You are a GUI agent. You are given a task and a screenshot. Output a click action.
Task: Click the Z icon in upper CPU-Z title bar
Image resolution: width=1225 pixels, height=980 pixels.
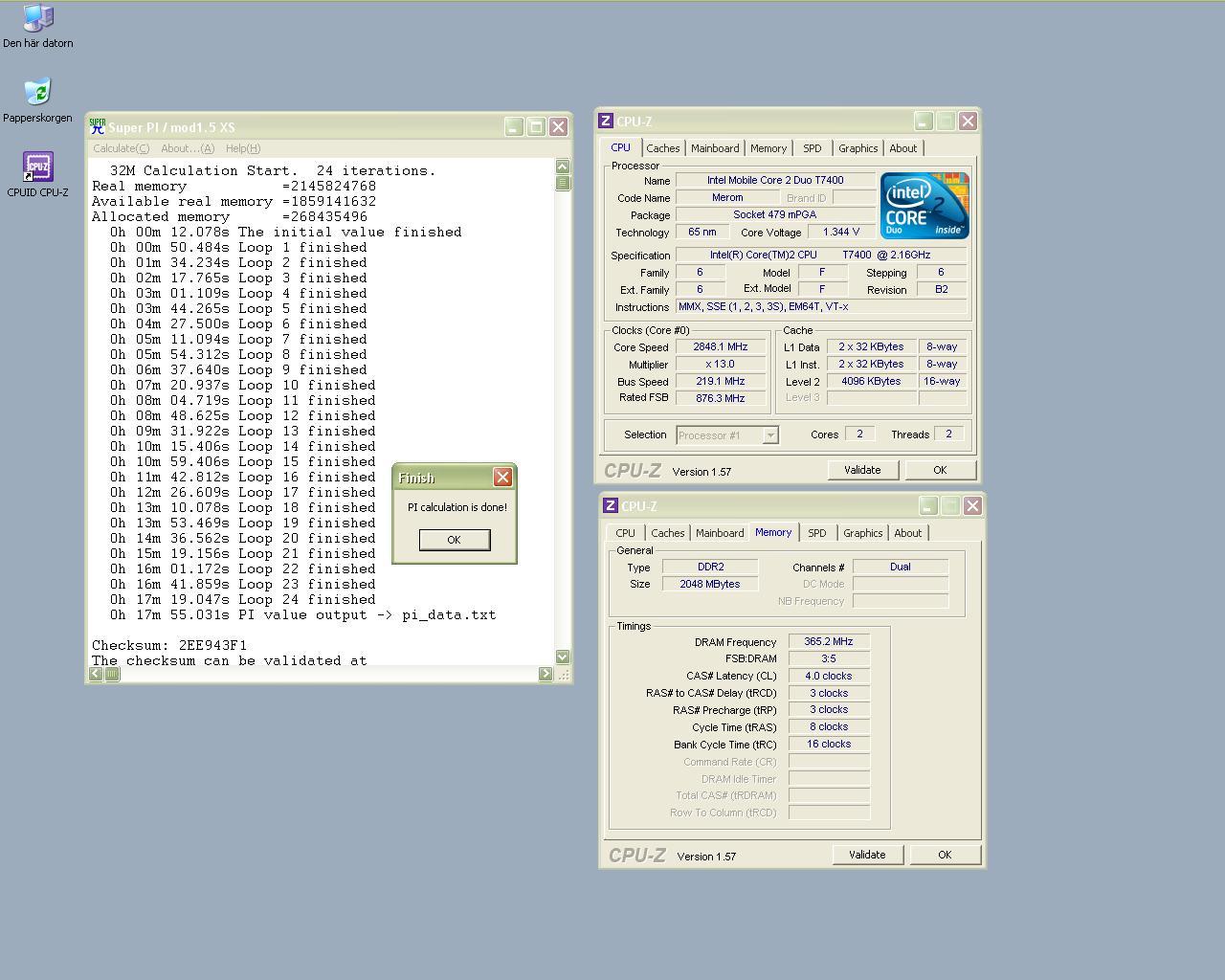click(605, 121)
